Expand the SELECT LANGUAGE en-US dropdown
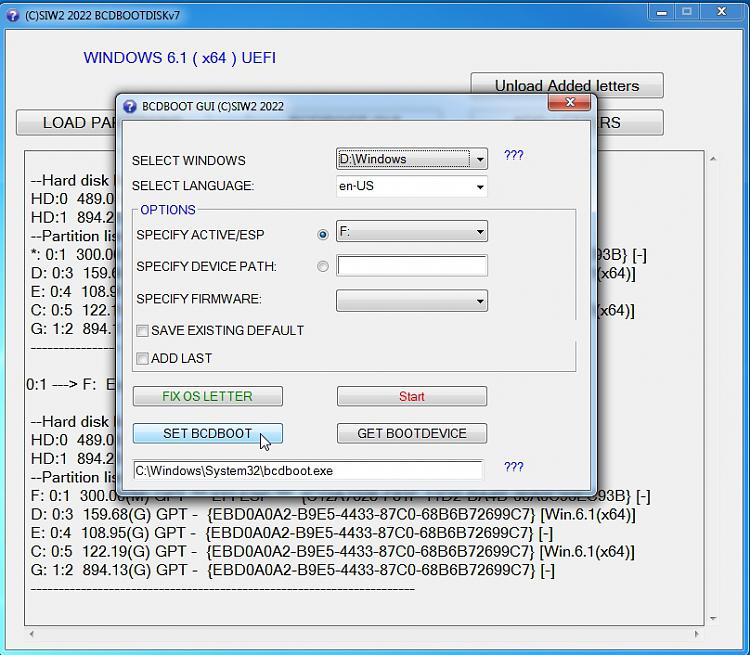This screenshot has width=750, height=655. [x=412, y=186]
